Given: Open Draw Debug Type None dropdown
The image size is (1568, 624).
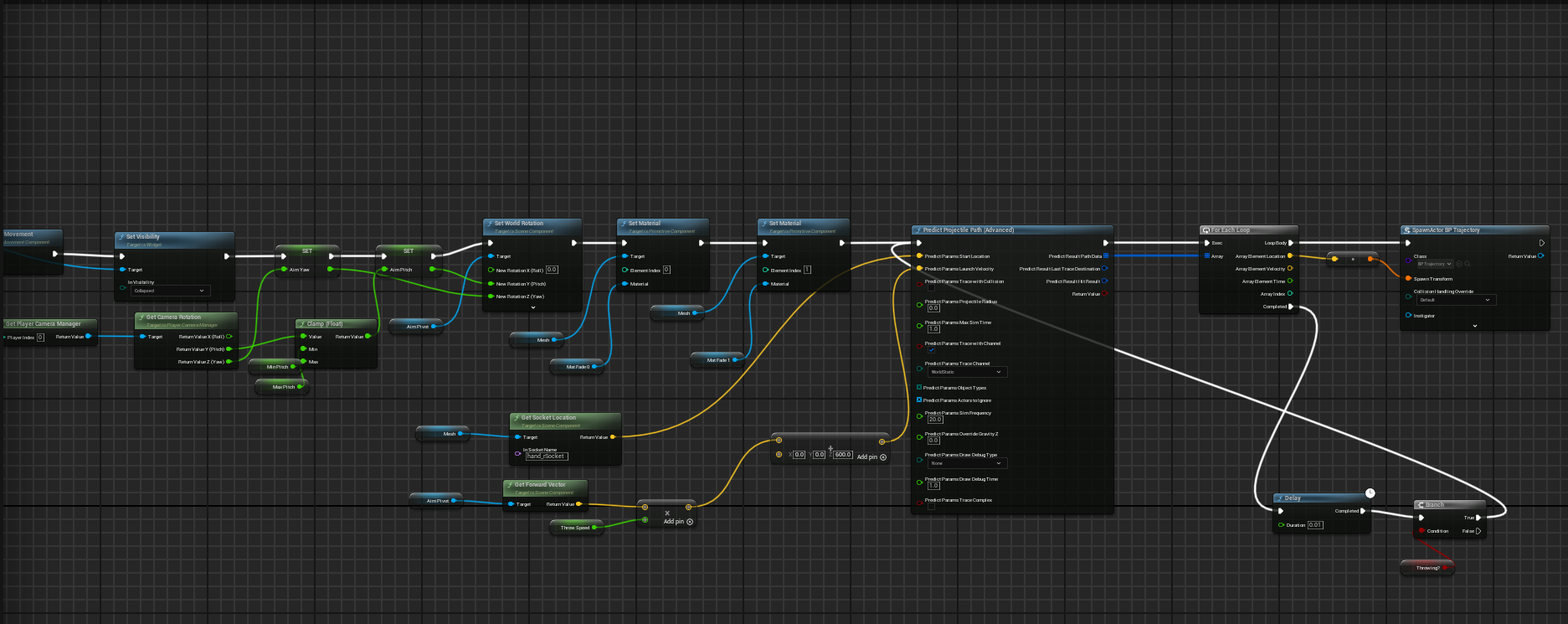Looking at the screenshot, I should coord(966,463).
